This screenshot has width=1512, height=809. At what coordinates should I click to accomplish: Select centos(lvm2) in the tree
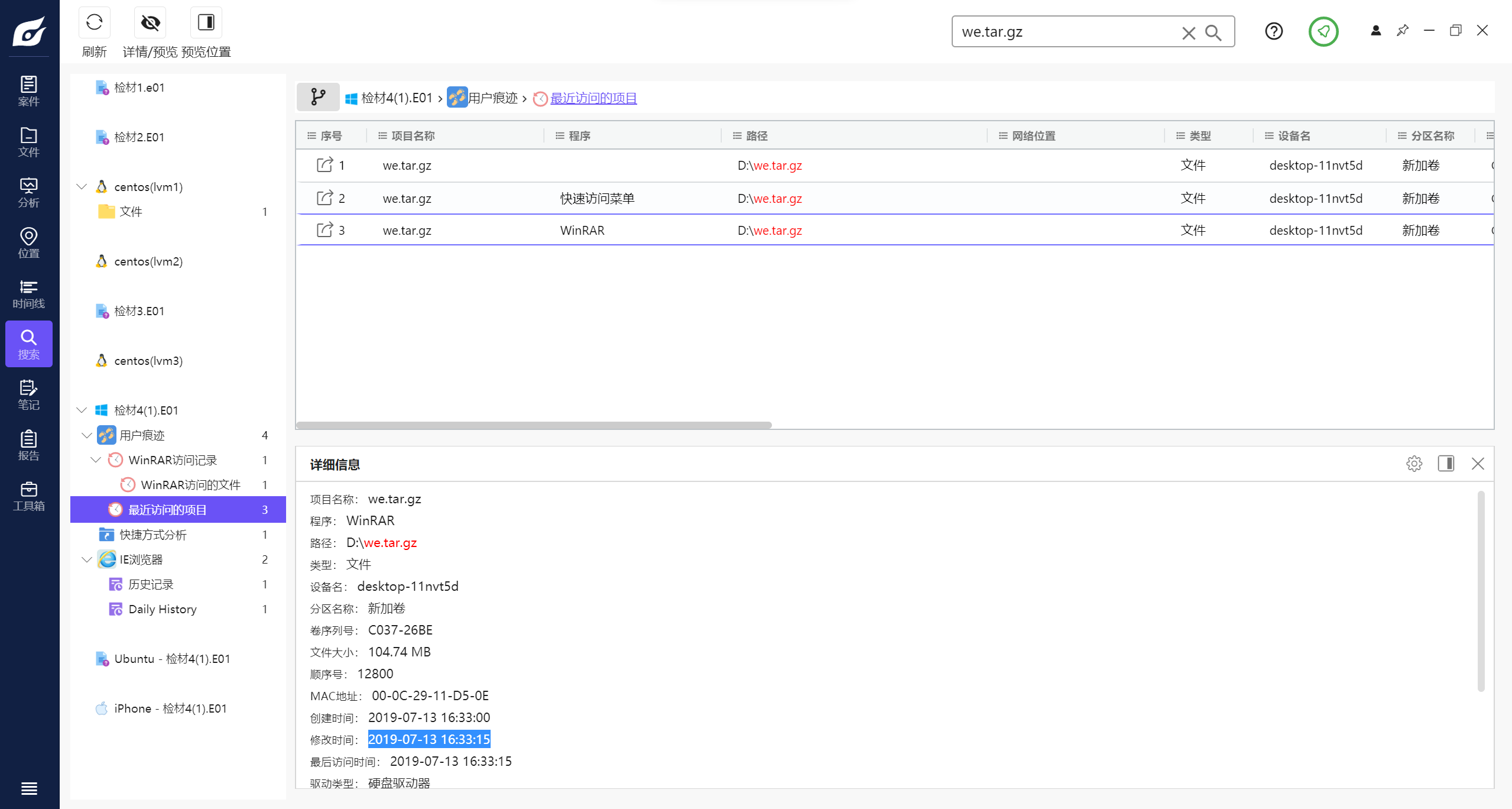[x=148, y=261]
